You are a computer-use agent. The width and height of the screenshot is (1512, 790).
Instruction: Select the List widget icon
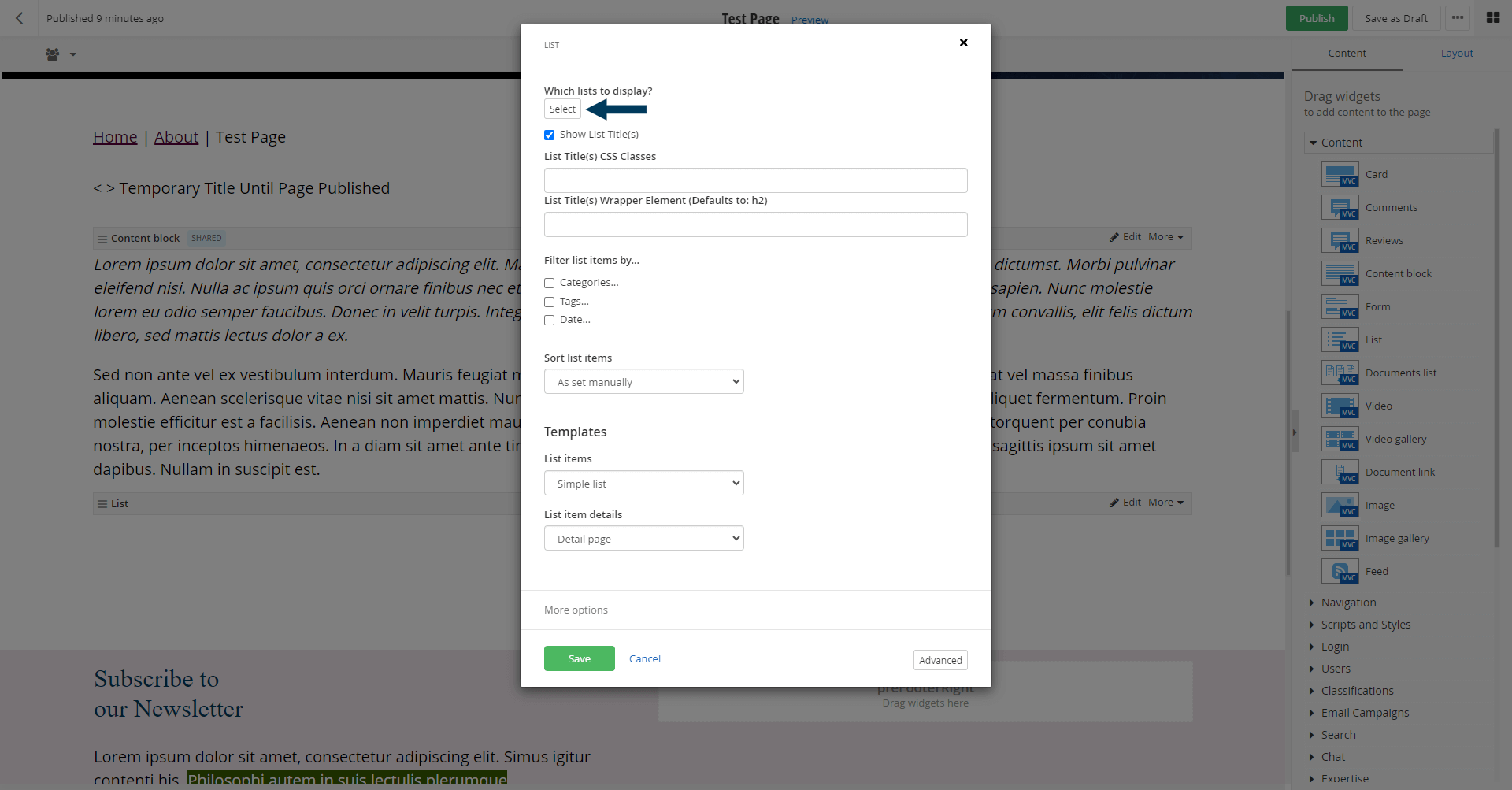[x=1340, y=339]
